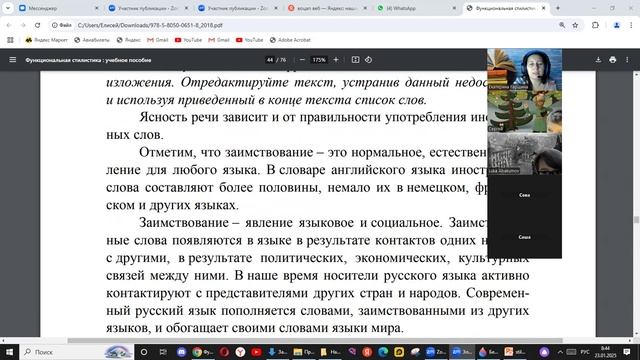Click the zoom in plus button in PDF toolbar

pyautogui.click(x=336, y=60)
